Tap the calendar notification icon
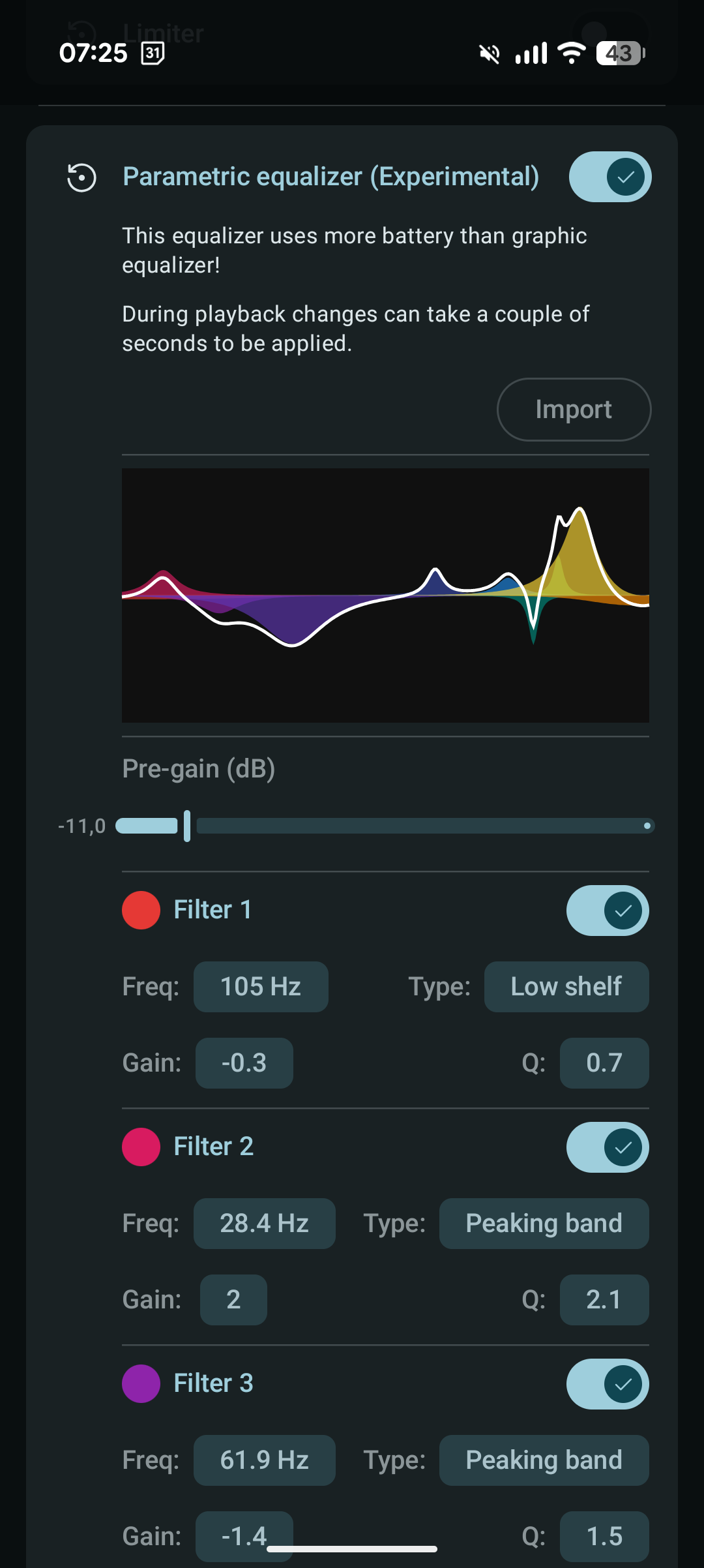The width and height of the screenshot is (704, 1568). 153,53
